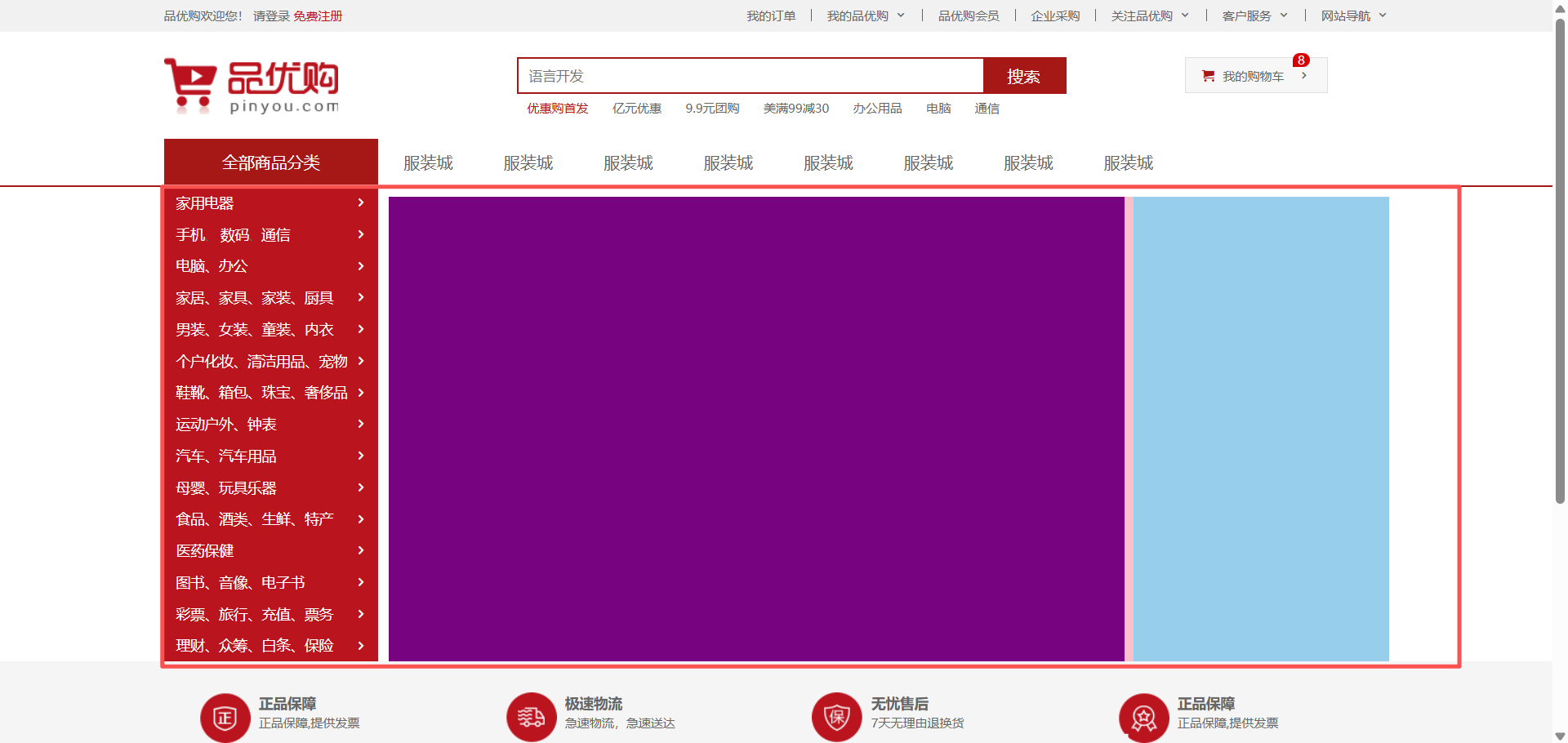The image size is (1568, 743).
Task: Open the 全部商品分类 menu header
Action: point(270,162)
